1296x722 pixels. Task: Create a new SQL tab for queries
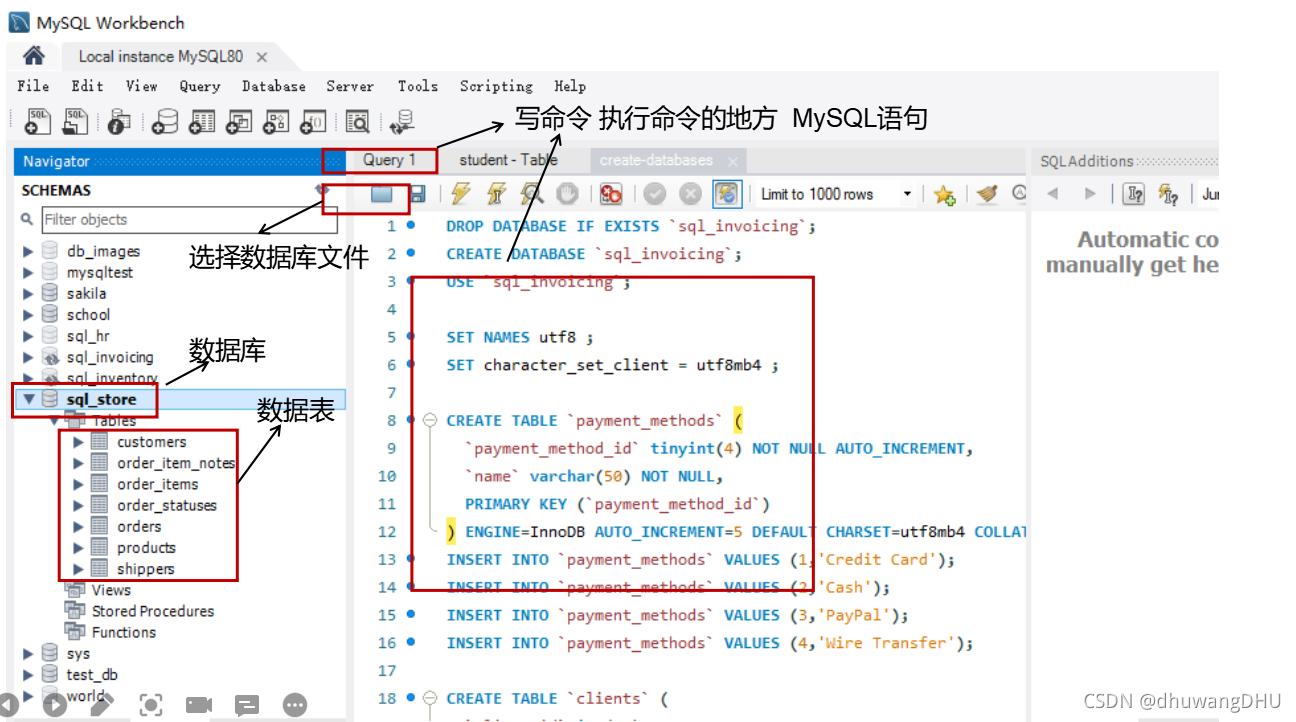point(38,121)
